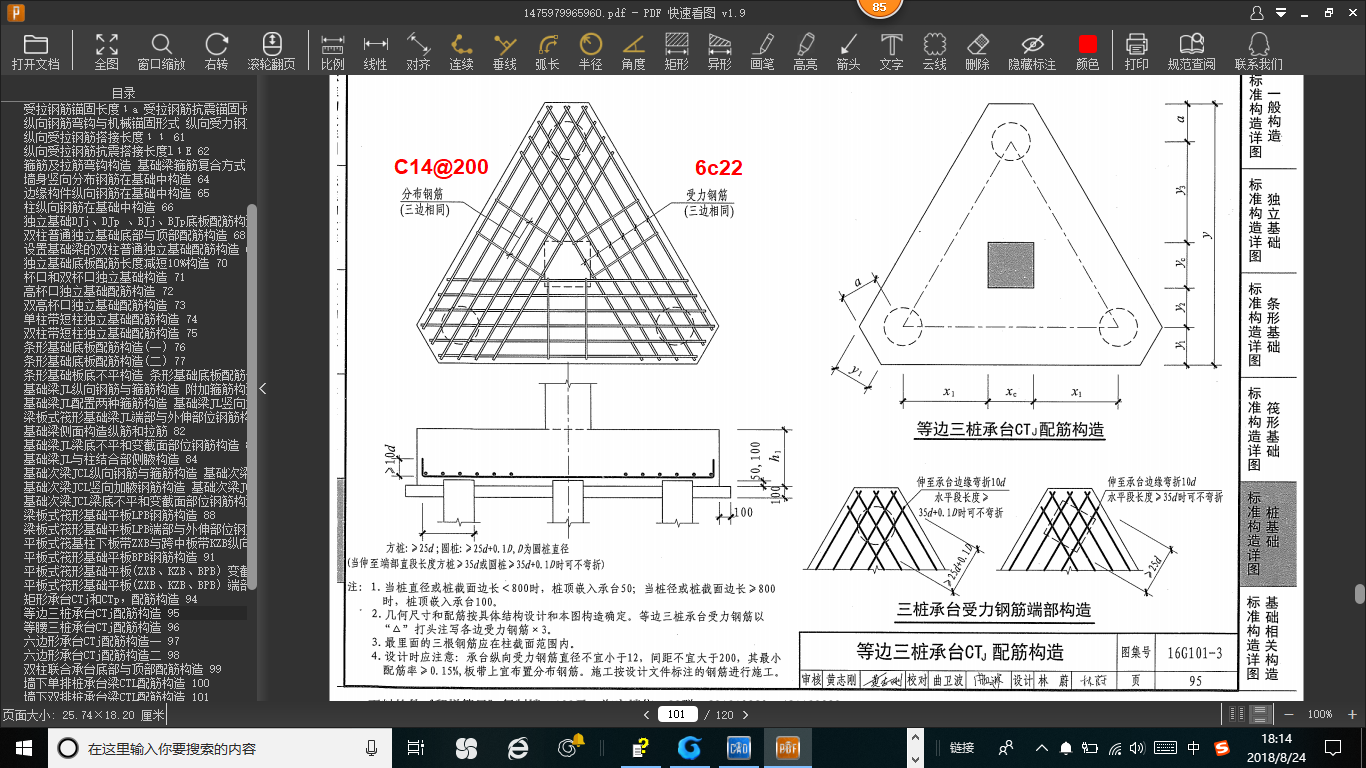Viewport: 1366px width, 768px height.
Task: Click the 全图 full view tool
Action: coord(107,51)
